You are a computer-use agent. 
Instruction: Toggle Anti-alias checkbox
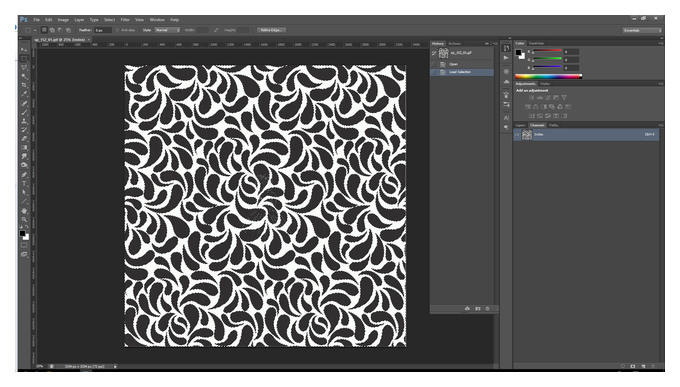point(118,30)
